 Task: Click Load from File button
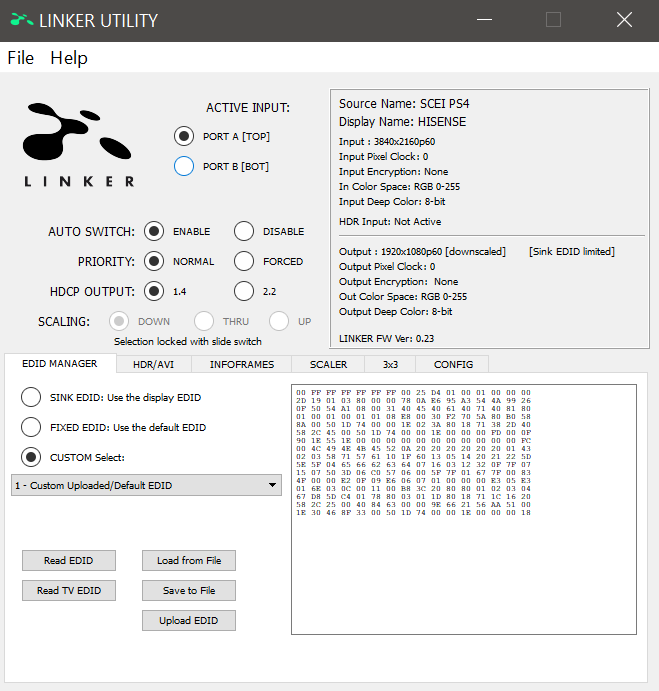coord(189,560)
